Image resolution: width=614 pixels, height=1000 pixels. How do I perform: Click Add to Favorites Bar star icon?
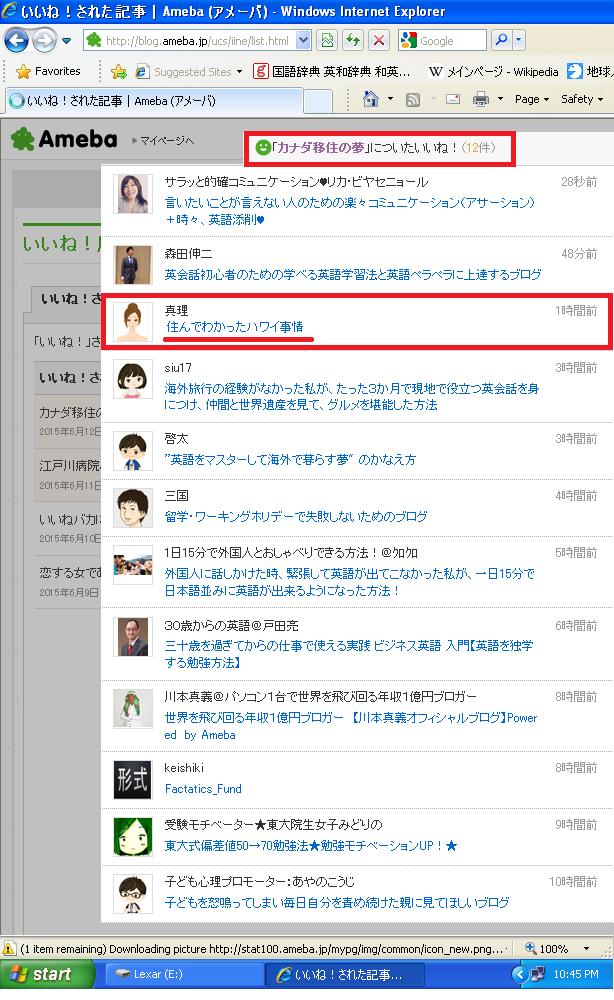(x=119, y=71)
